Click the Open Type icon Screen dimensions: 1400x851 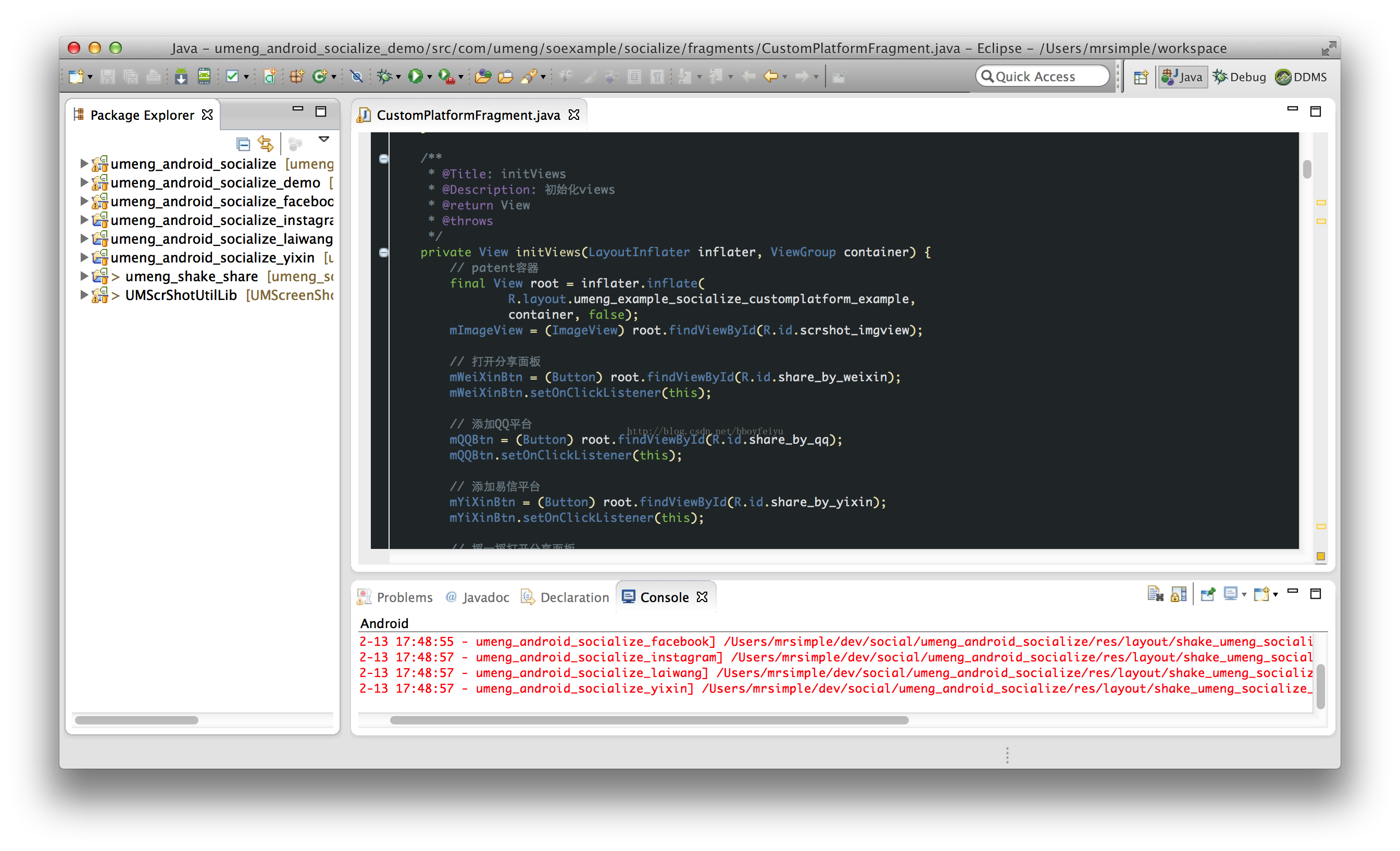click(482, 76)
